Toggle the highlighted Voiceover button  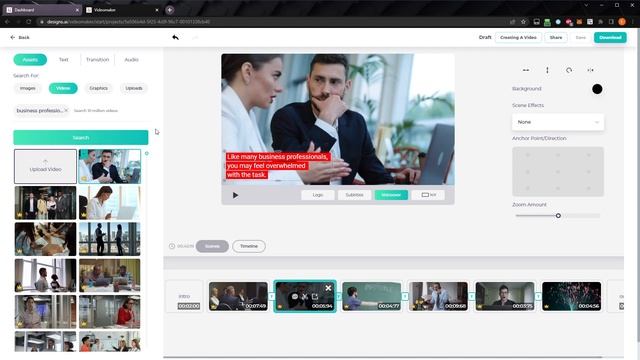391,195
